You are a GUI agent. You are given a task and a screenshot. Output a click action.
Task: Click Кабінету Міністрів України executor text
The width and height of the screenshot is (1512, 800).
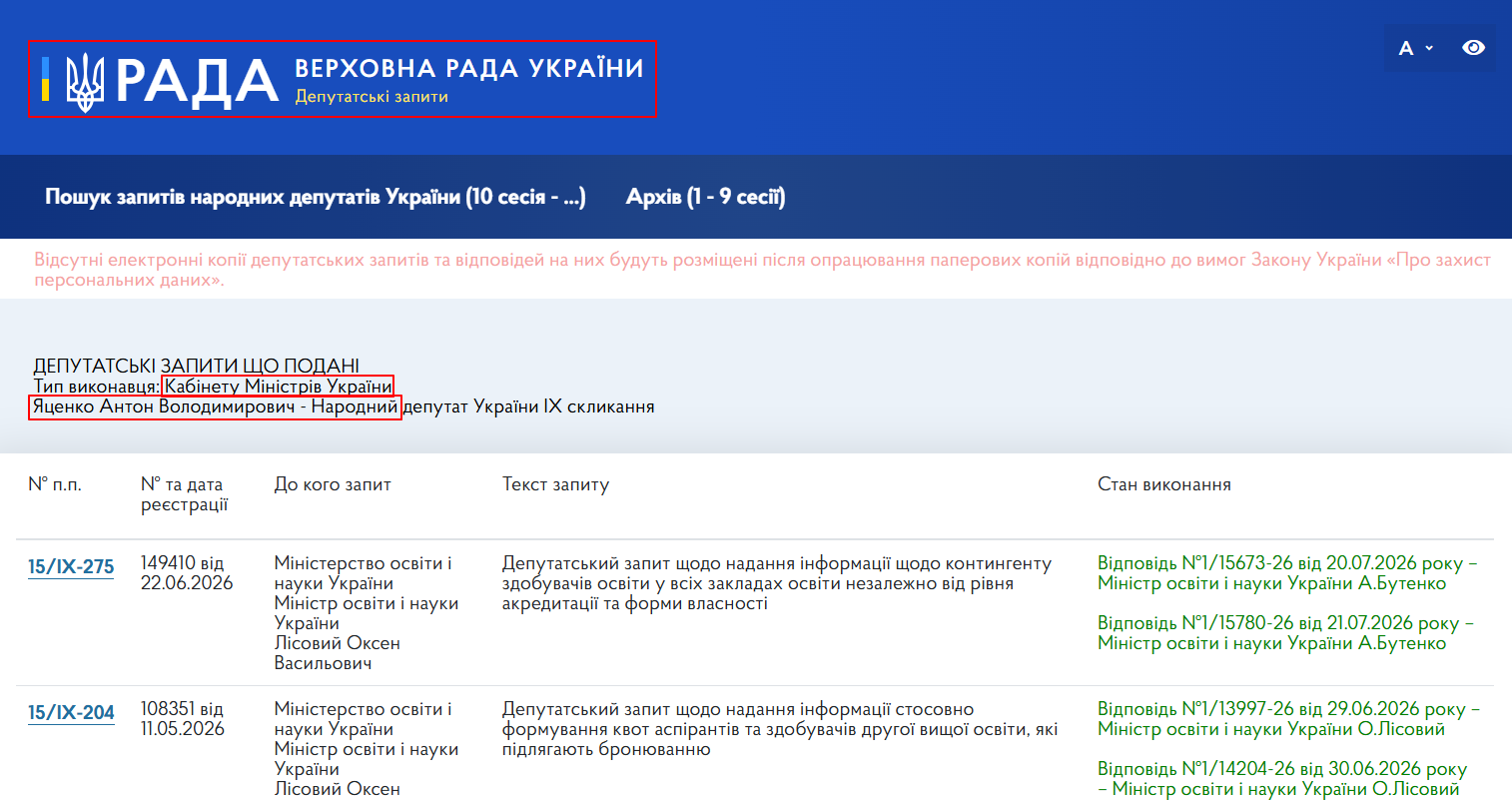(x=278, y=387)
